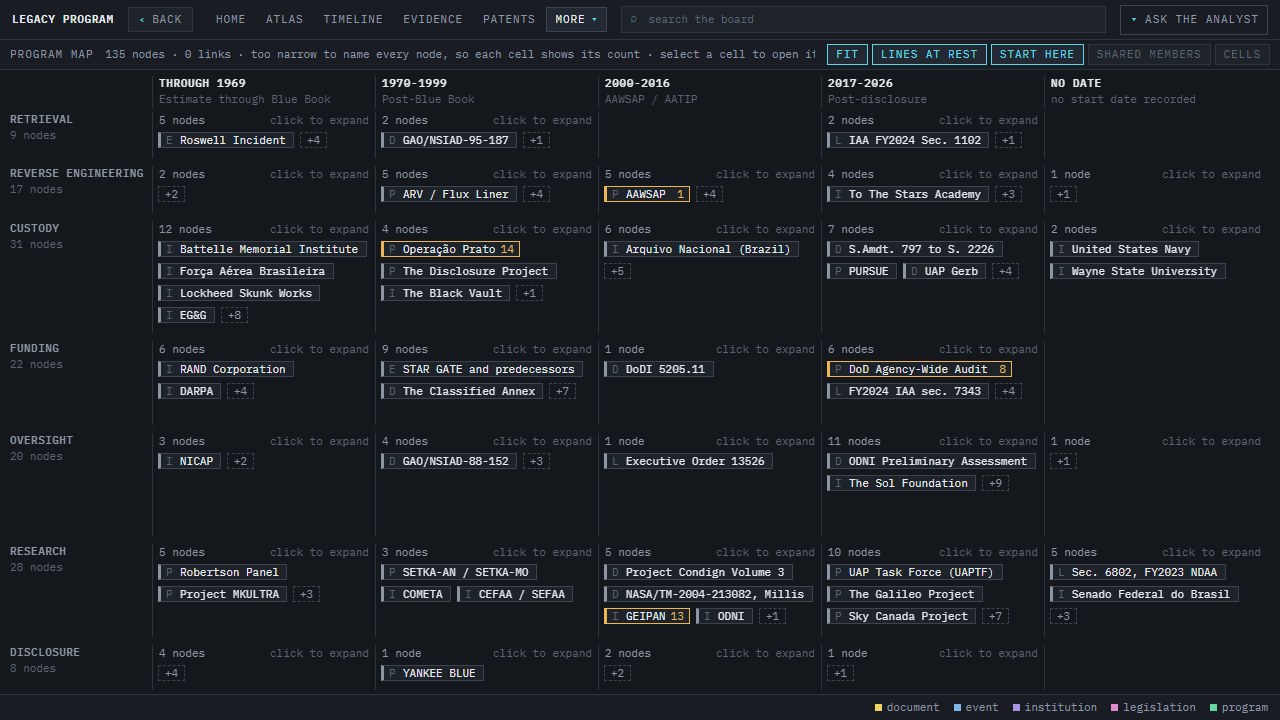Switch to the Atlas tab
This screenshot has width=1280, height=720.
coord(284,19)
